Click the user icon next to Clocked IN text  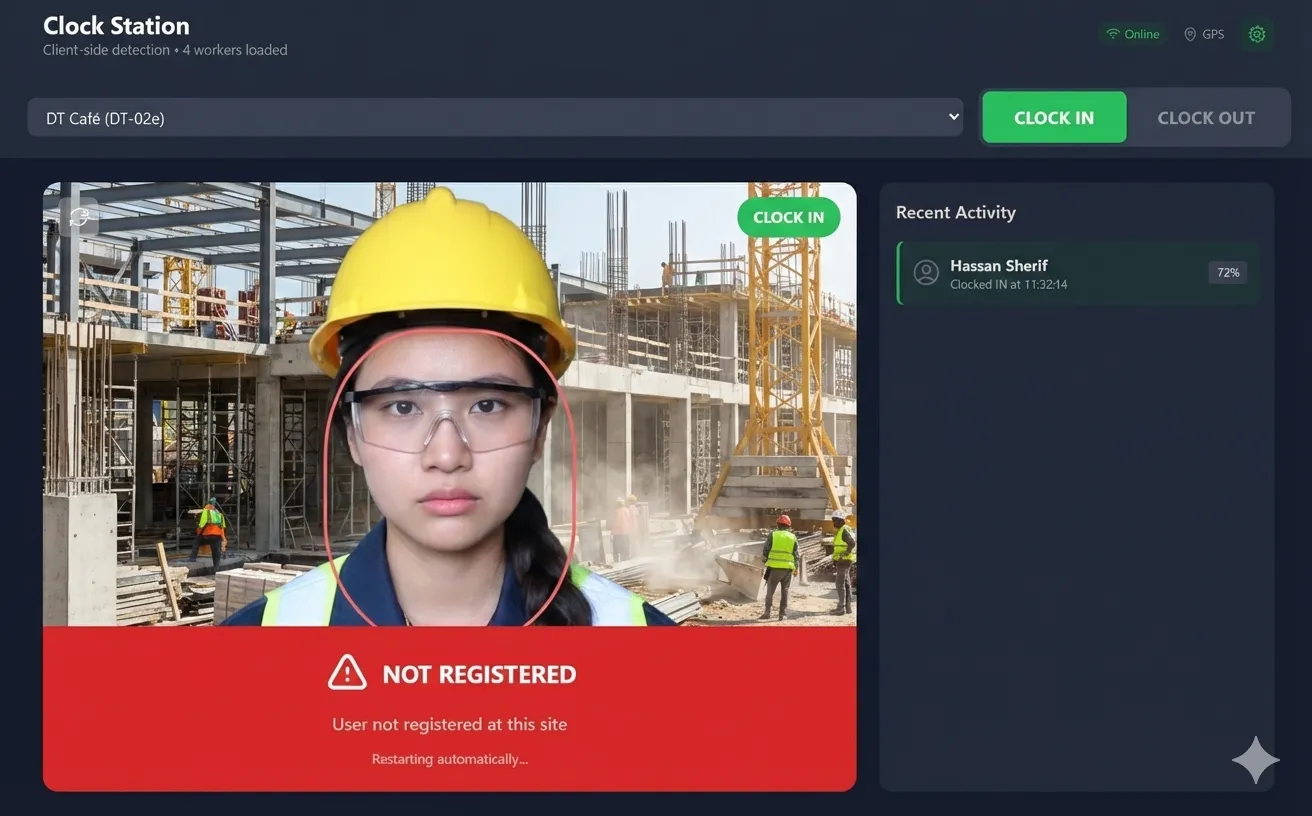click(925, 272)
